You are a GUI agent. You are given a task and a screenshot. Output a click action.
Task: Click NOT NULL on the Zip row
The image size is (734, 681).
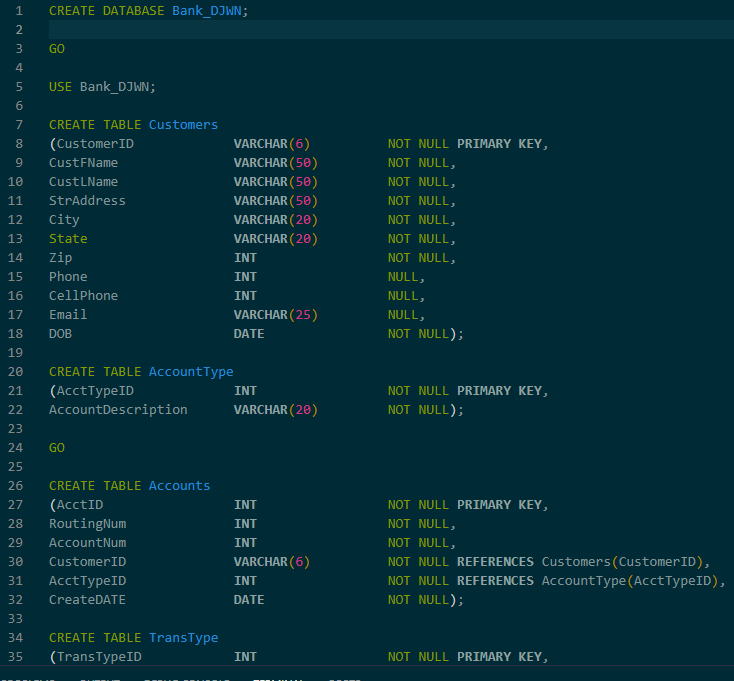418,258
